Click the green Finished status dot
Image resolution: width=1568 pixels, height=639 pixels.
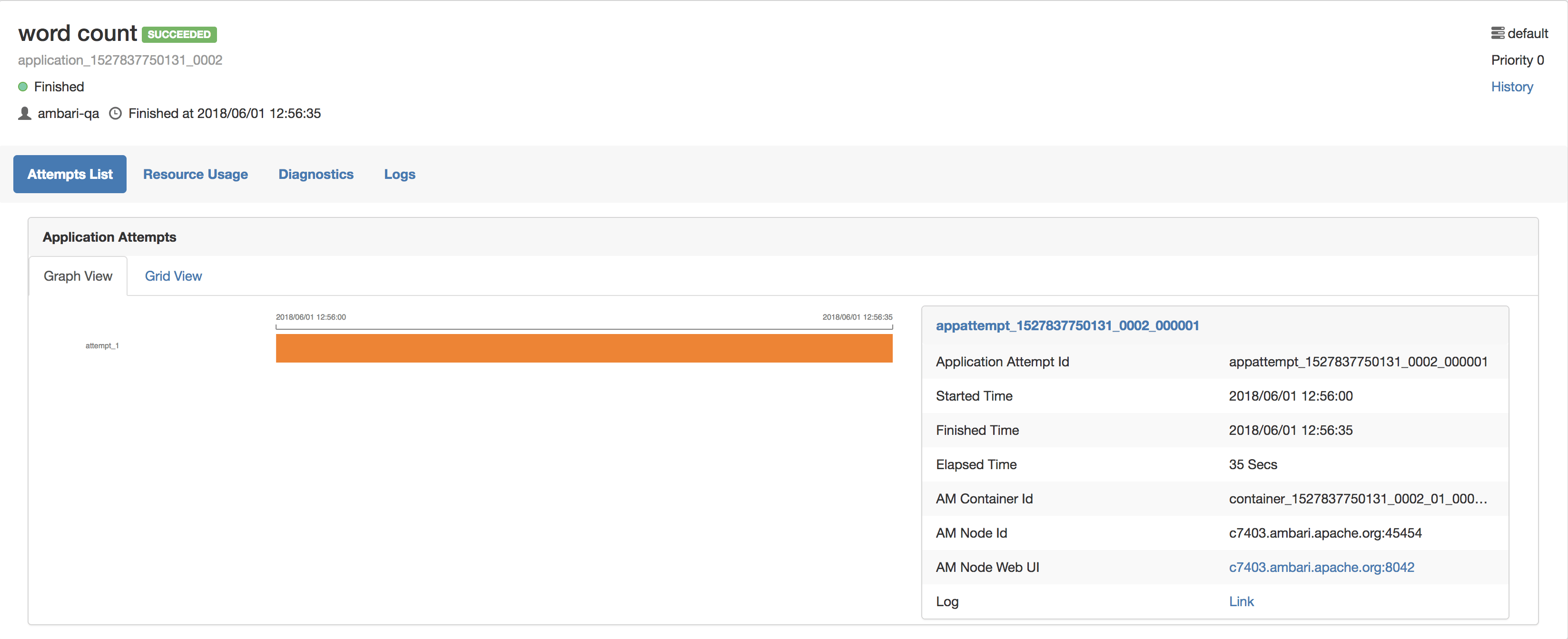coord(23,87)
